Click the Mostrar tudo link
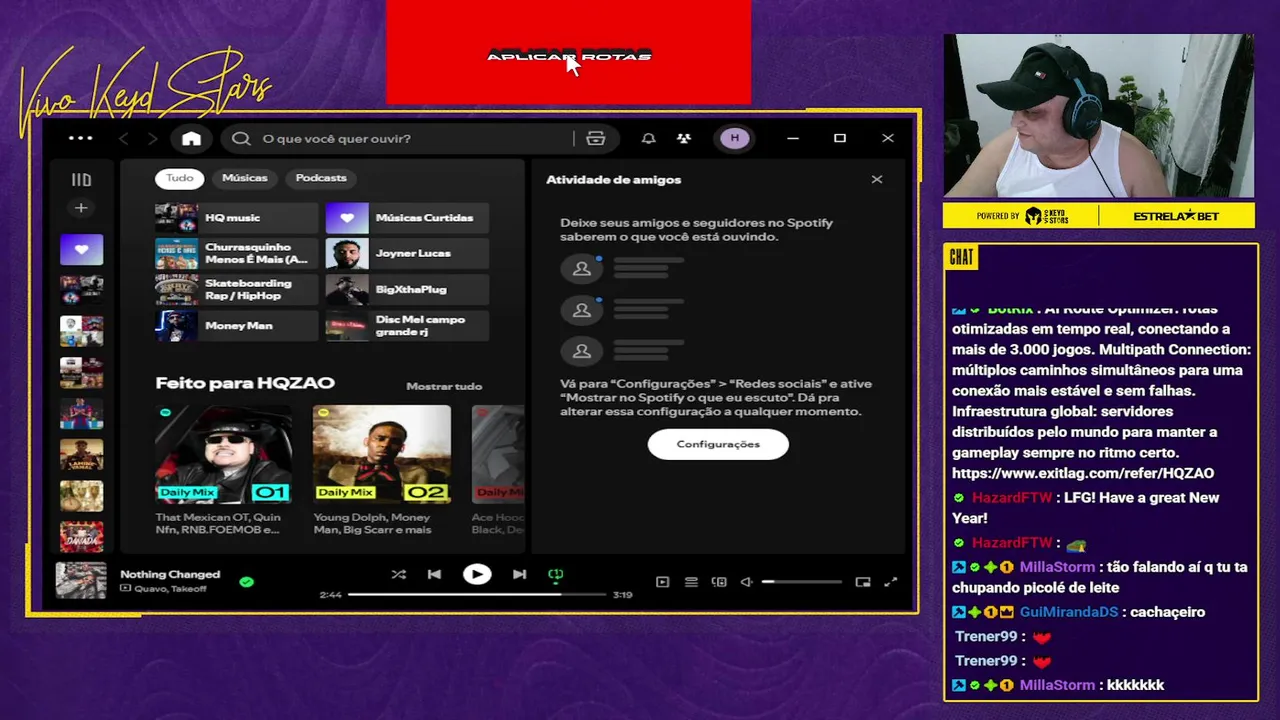Screen dimensions: 1280x720 click(x=444, y=386)
